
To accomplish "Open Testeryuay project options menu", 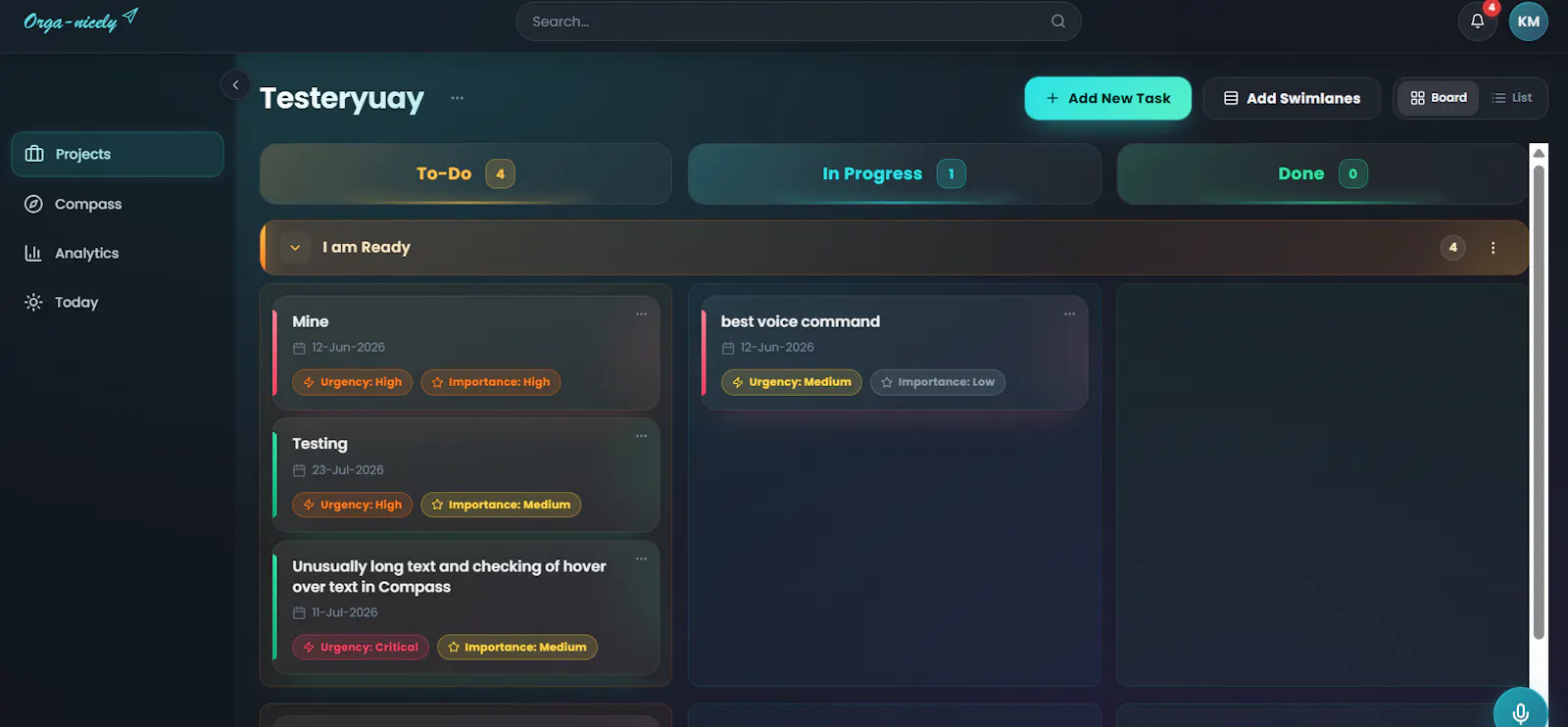I will 457,98.
